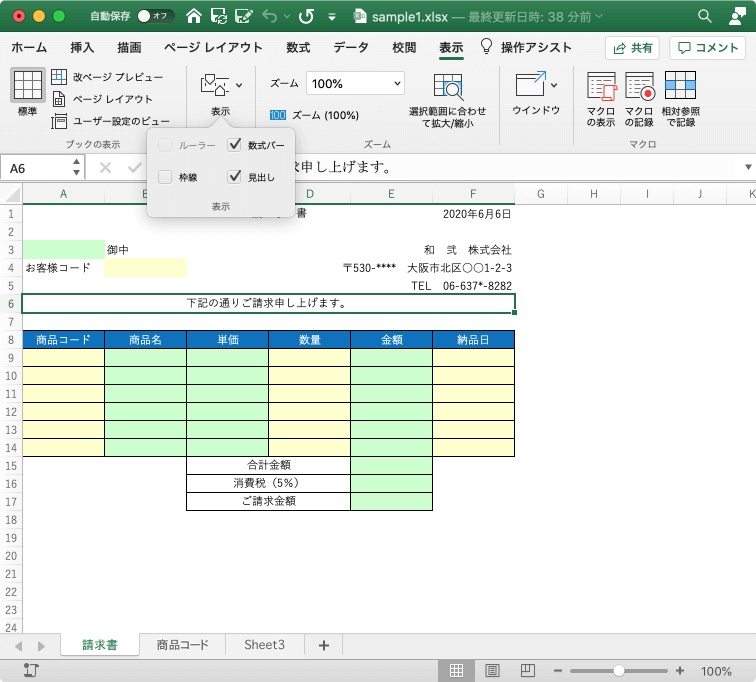Switch to the Sheet3 sheet tab

[264, 644]
